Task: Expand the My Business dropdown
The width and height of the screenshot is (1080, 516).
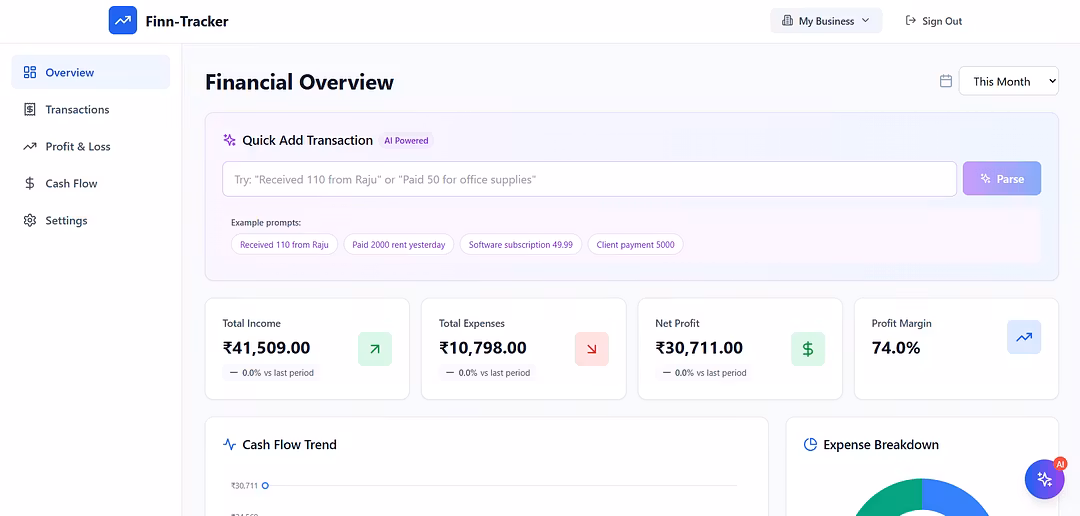Action: pos(826,21)
